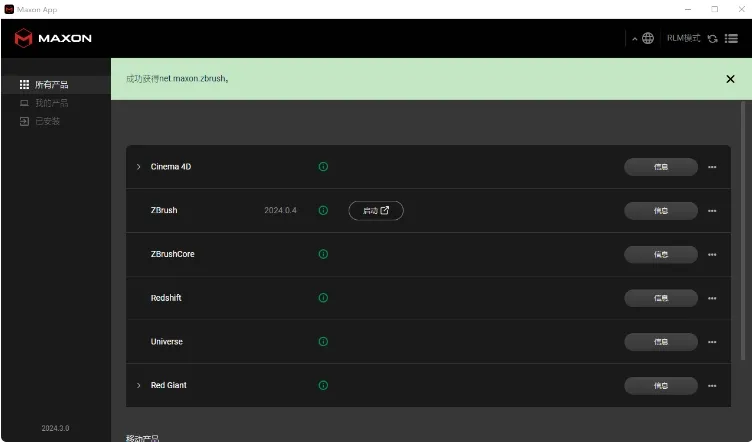Image resolution: width=752 pixels, height=442 pixels.
Task: Launch ZBrush with the 启动 button
Action: (376, 211)
